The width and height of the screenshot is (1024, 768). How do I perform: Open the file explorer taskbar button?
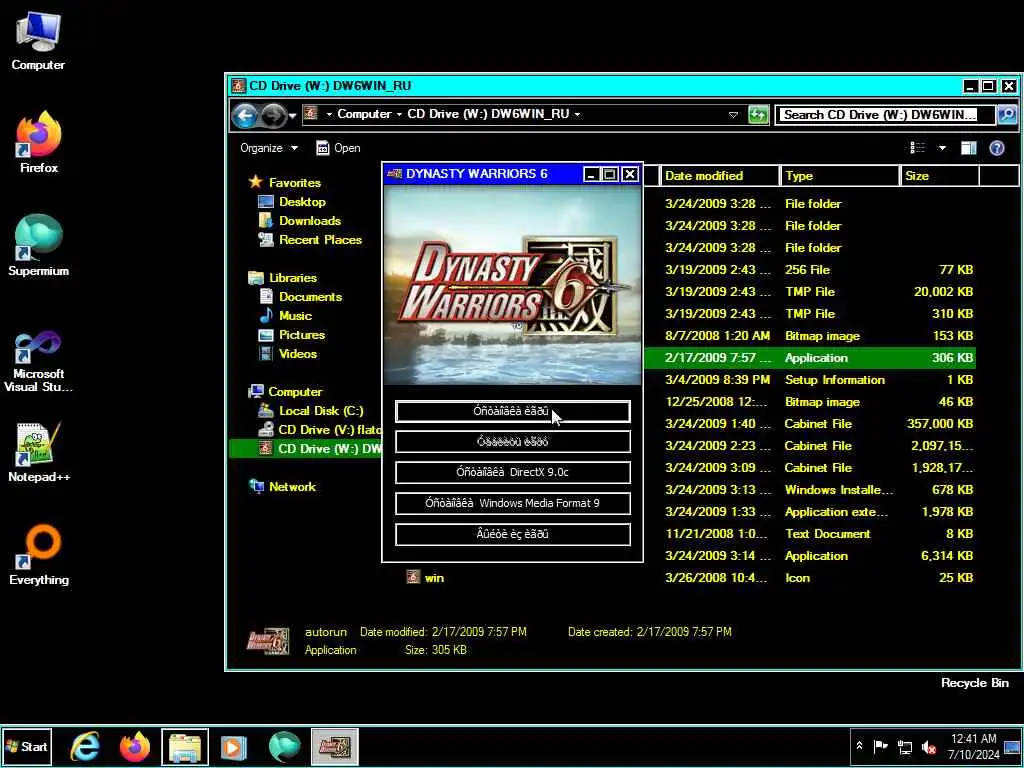[185, 746]
